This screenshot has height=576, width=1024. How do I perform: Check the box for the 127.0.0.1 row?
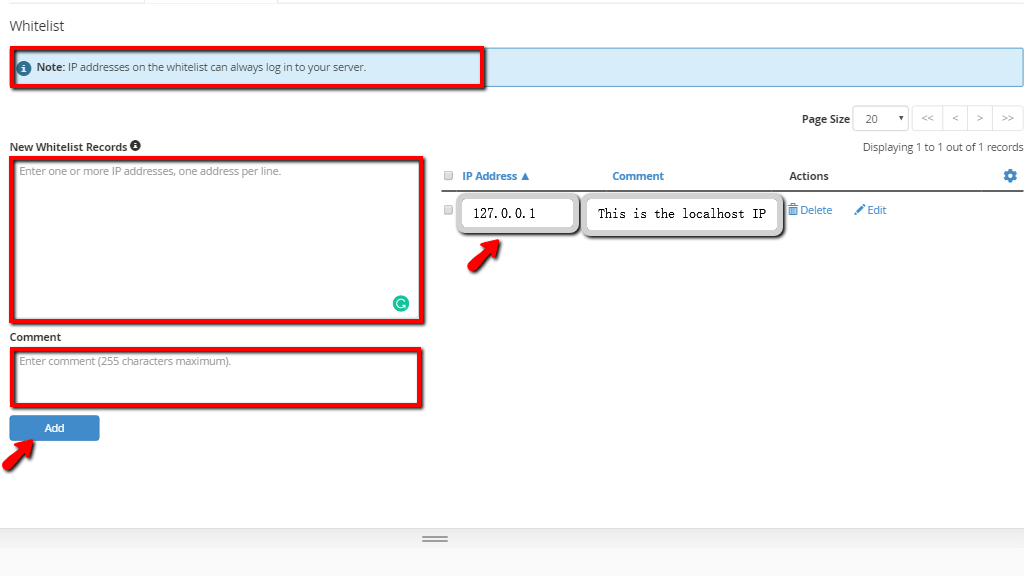click(x=448, y=210)
